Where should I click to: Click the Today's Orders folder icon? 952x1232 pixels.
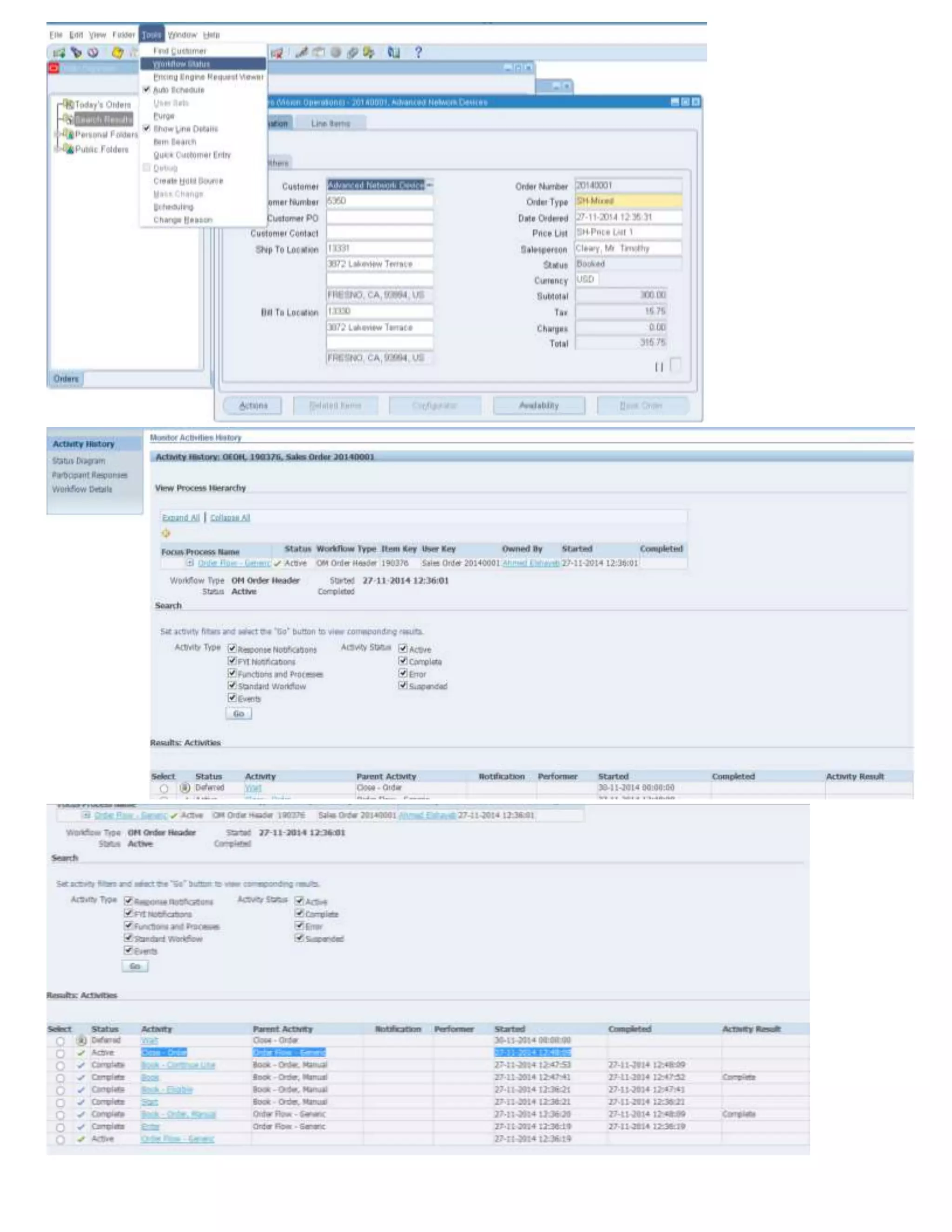click(68, 104)
